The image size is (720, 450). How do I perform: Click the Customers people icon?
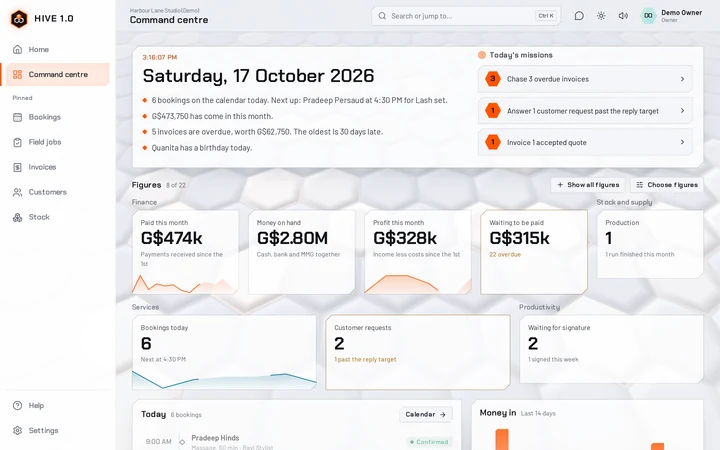pyautogui.click(x=17, y=192)
